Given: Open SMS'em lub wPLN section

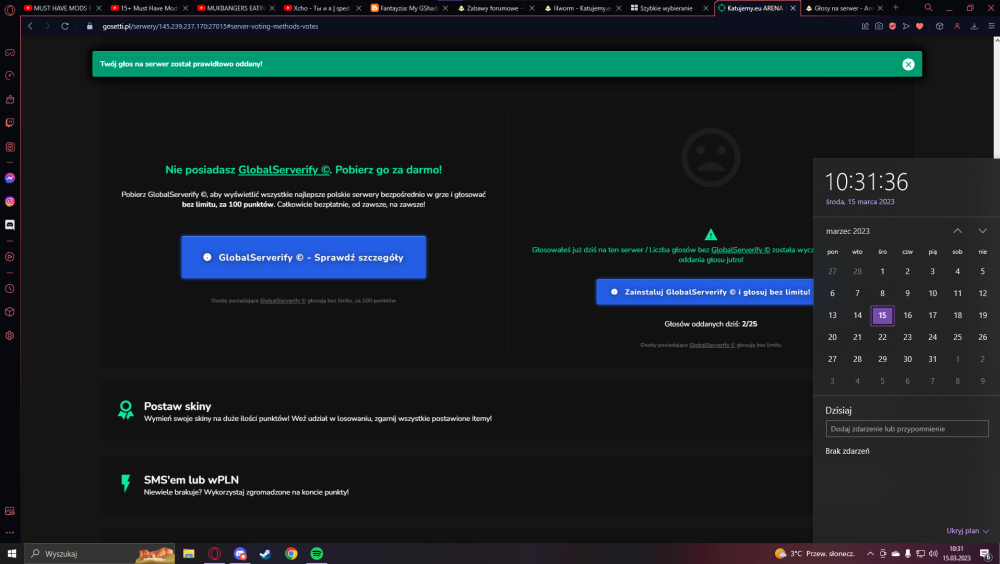Looking at the screenshot, I should click(456, 485).
